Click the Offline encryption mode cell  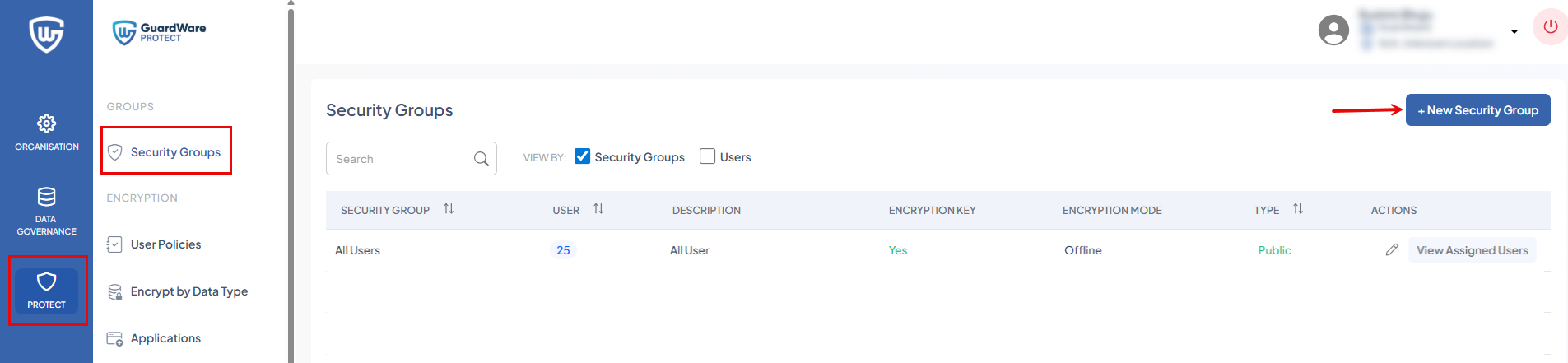(x=1082, y=250)
